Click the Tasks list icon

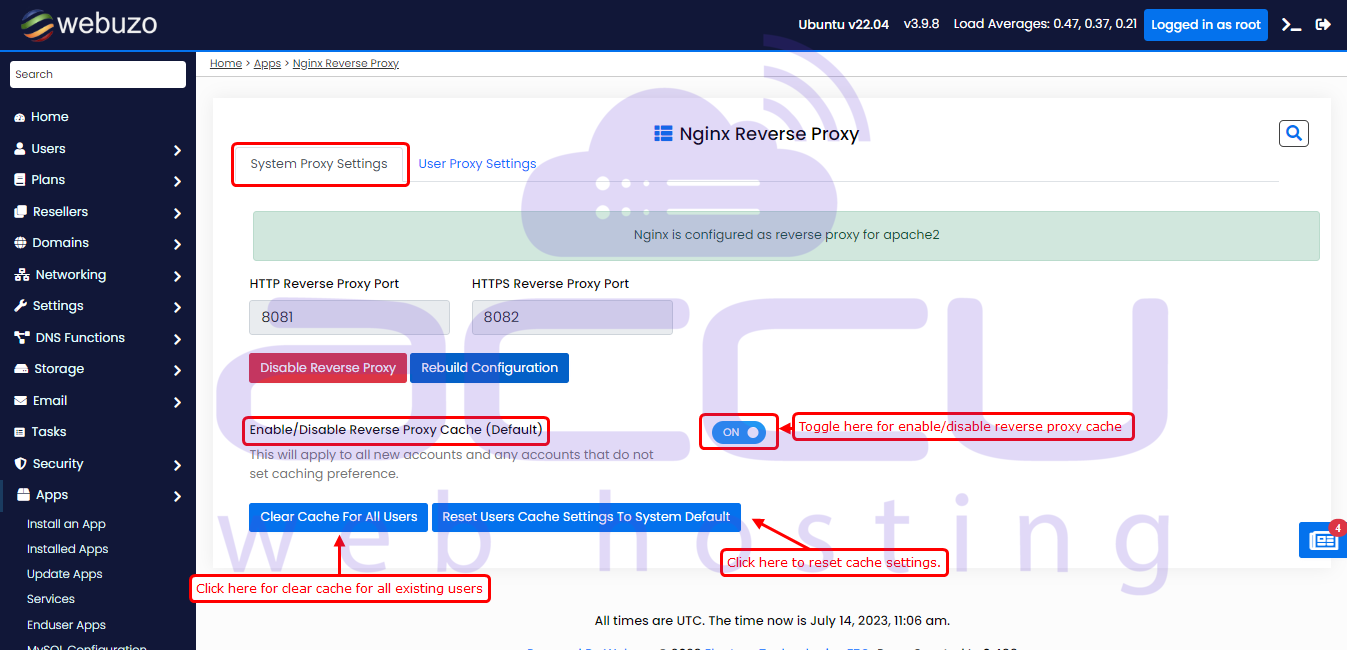20,432
